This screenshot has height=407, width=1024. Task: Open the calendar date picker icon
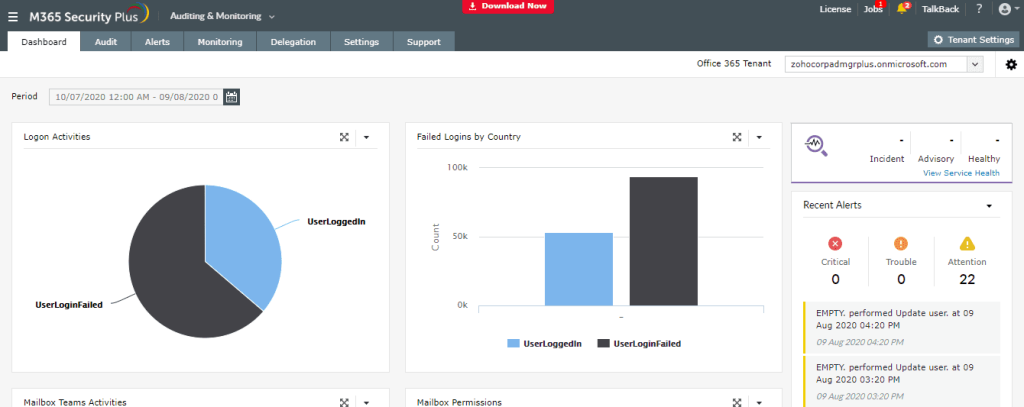point(232,97)
